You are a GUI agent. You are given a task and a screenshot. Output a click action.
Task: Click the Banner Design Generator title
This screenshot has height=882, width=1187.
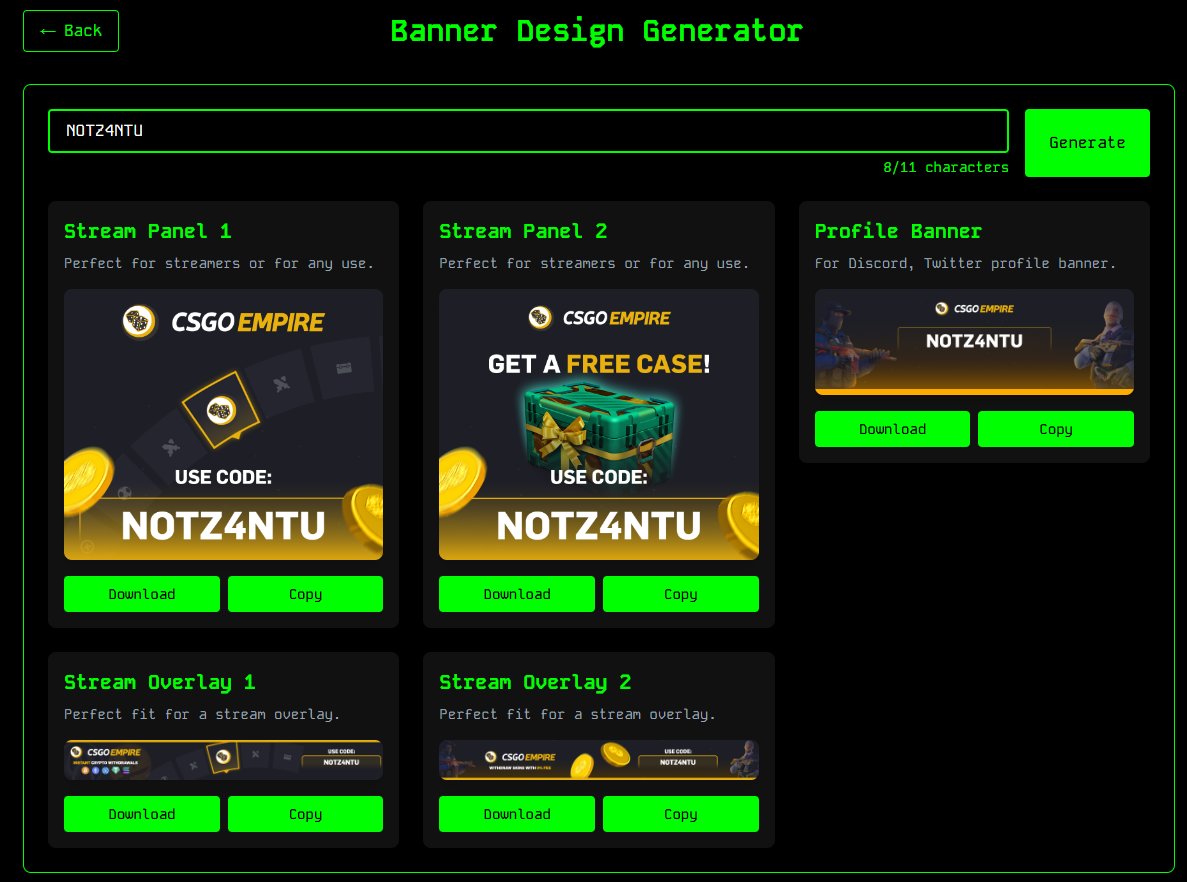click(x=597, y=32)
